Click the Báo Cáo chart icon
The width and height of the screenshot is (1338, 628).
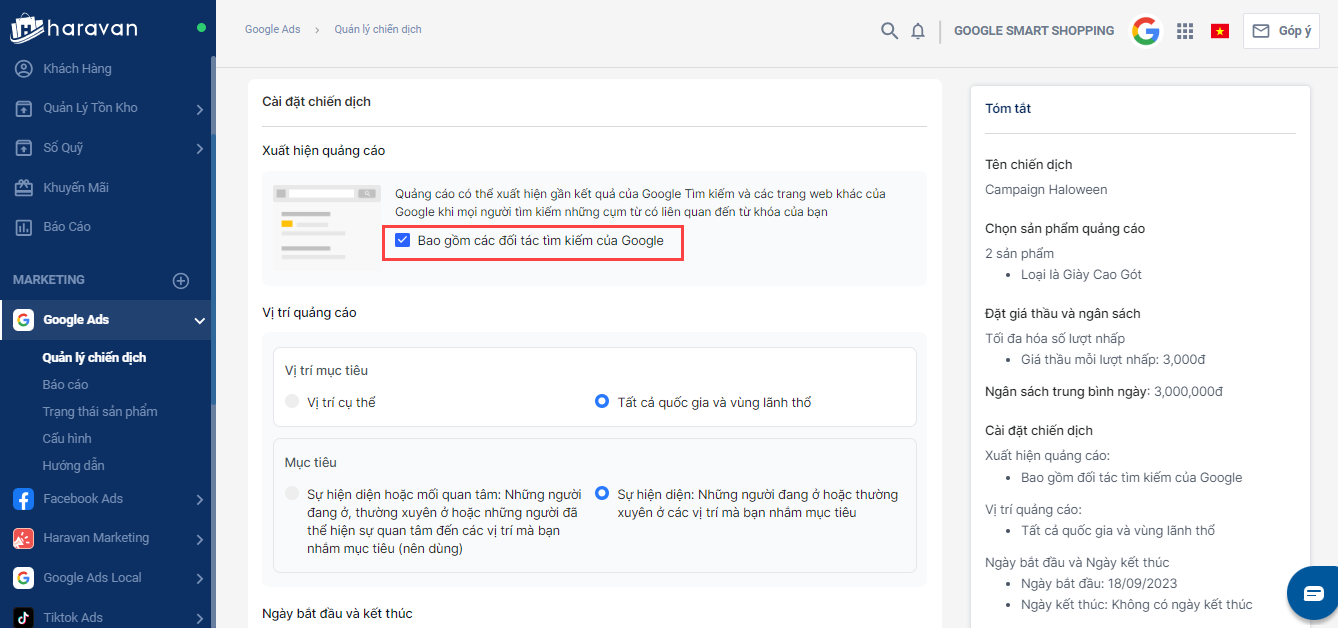[x=24, y=227]
